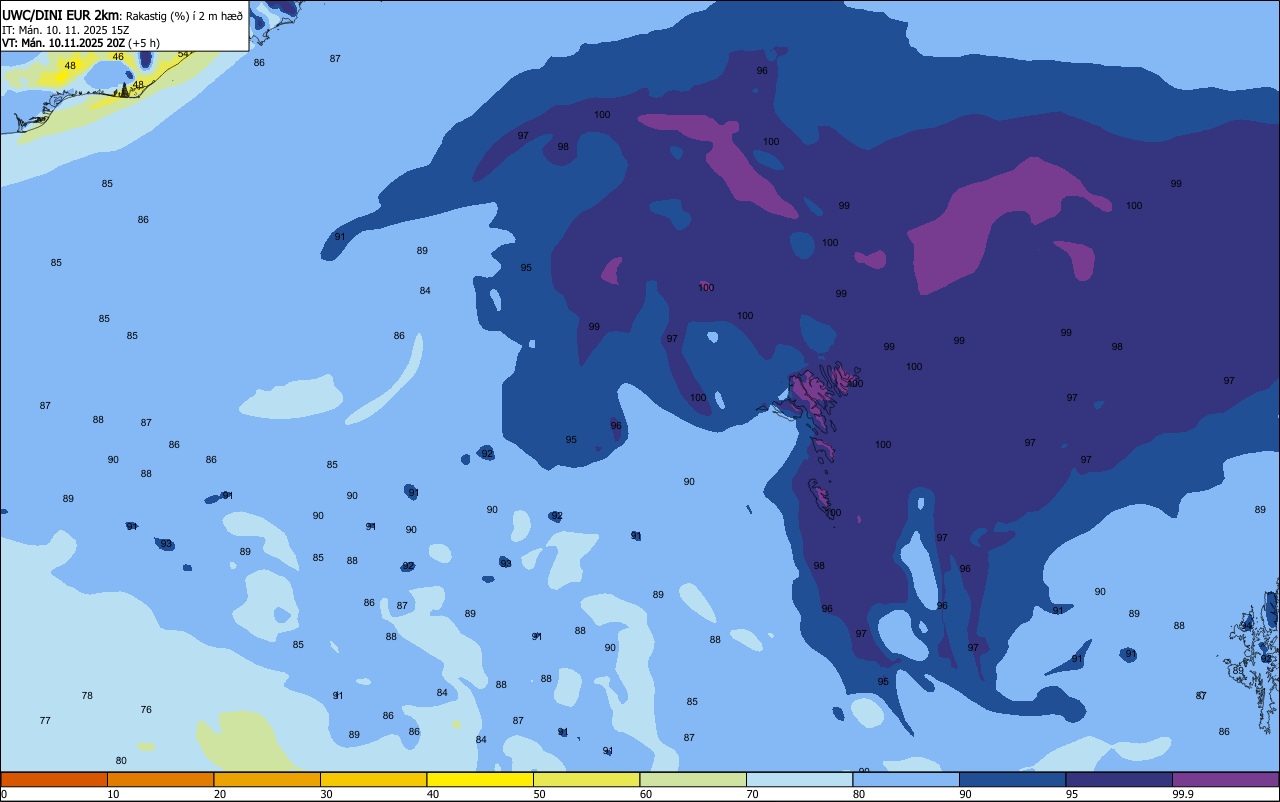Click the dark indigo 95–99.9 legend swatch
Viewport: 1280px width, 802px height.
(1119, 779)
